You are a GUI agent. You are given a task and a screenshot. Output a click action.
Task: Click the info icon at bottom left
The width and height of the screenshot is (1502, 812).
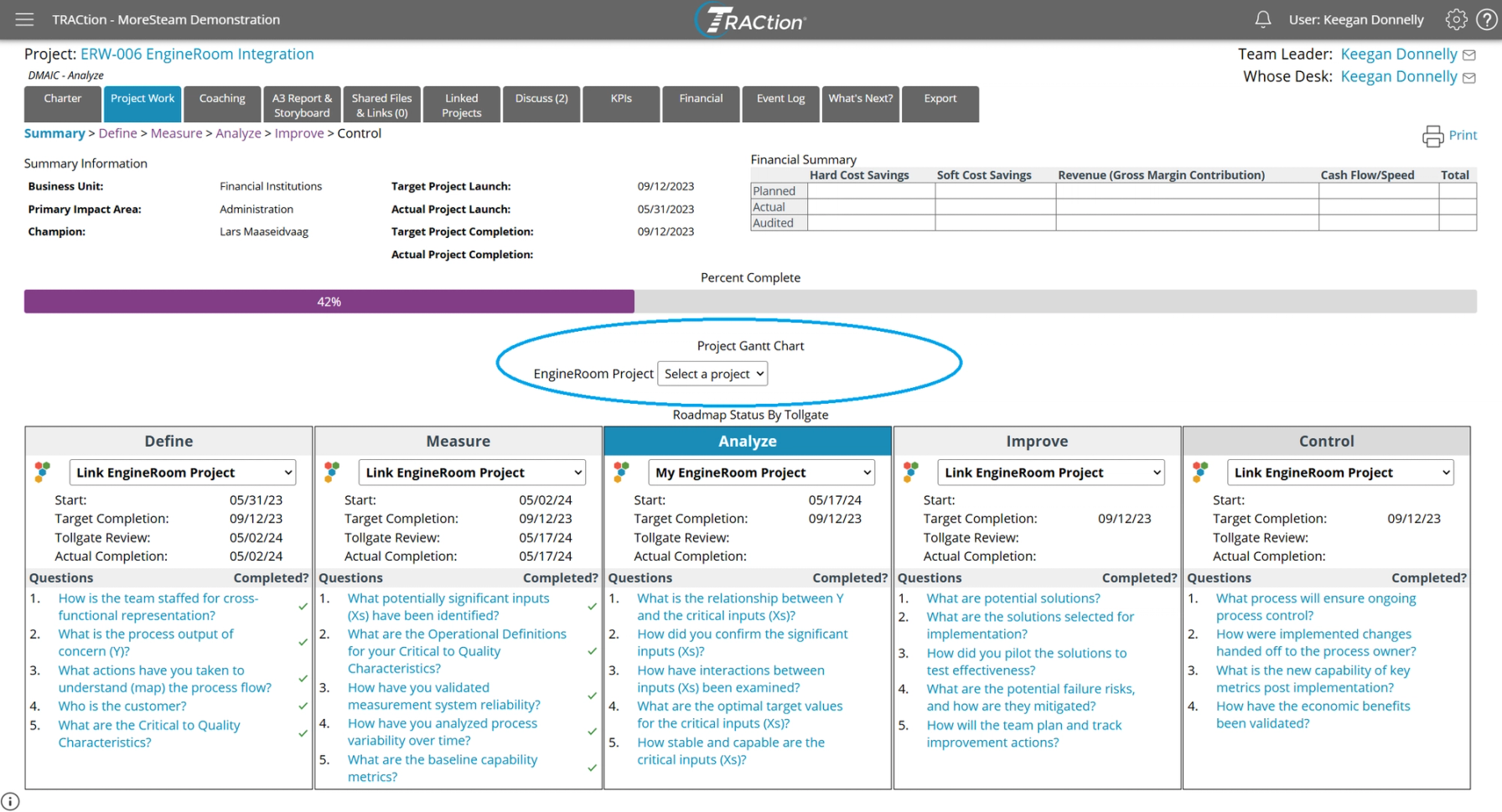(x=10, y=802)
